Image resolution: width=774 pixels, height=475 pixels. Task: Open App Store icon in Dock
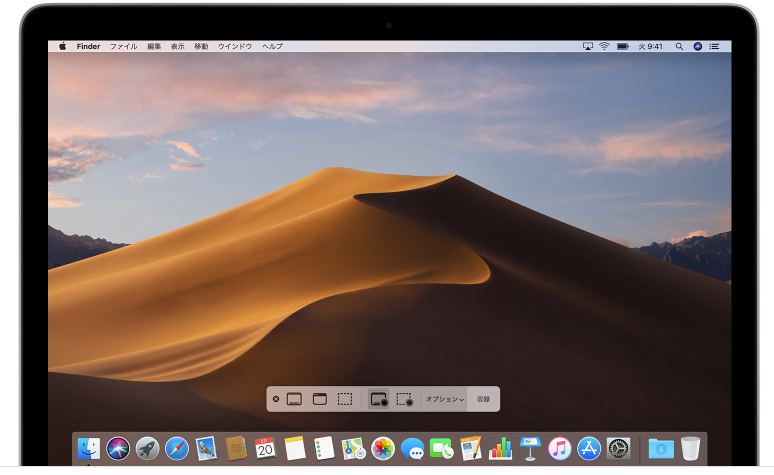click(589, 448)
